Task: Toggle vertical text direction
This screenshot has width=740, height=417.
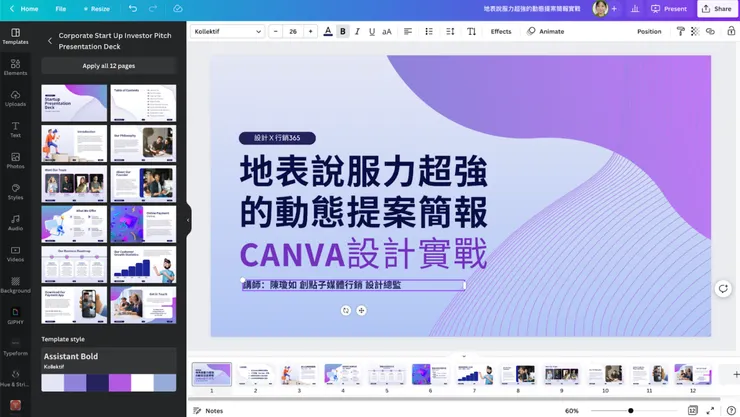Action: pos(471,32)
